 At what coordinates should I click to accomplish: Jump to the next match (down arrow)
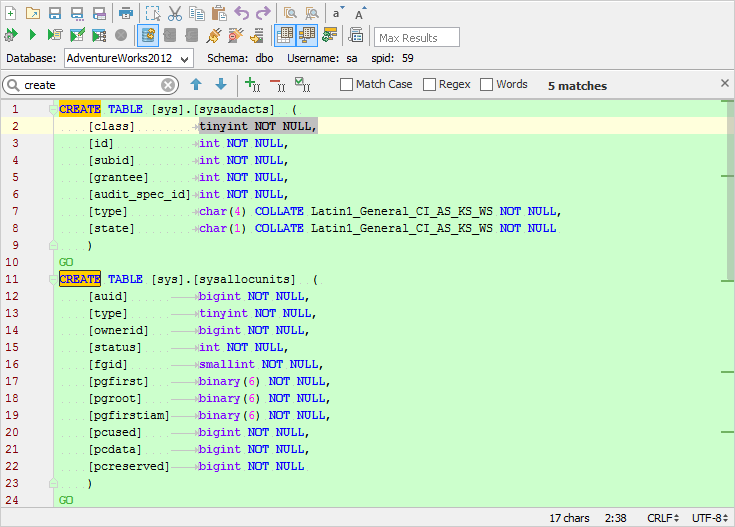[221, 84]
